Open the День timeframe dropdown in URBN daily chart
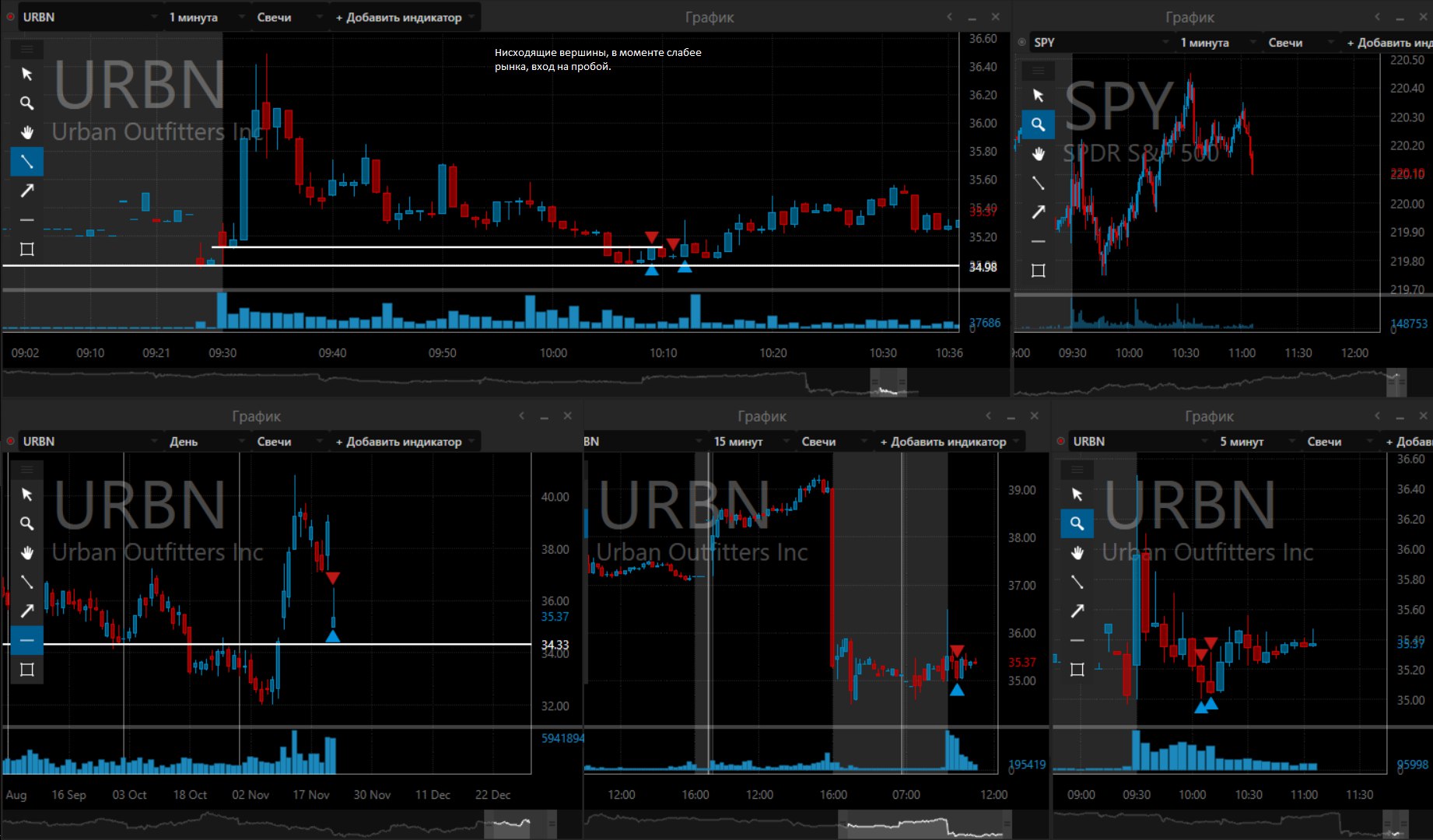Screen dimensions: 1433x840 coord(205,441)
